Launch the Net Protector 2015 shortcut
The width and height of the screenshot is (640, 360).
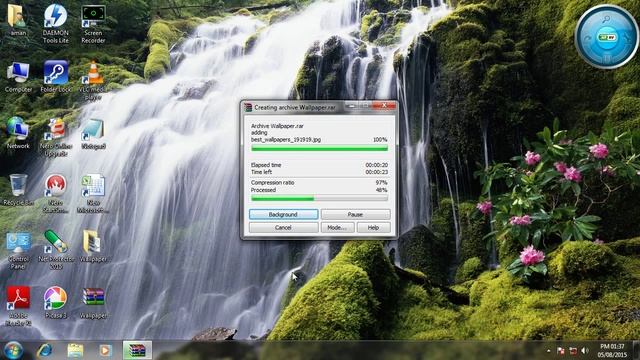56,250
